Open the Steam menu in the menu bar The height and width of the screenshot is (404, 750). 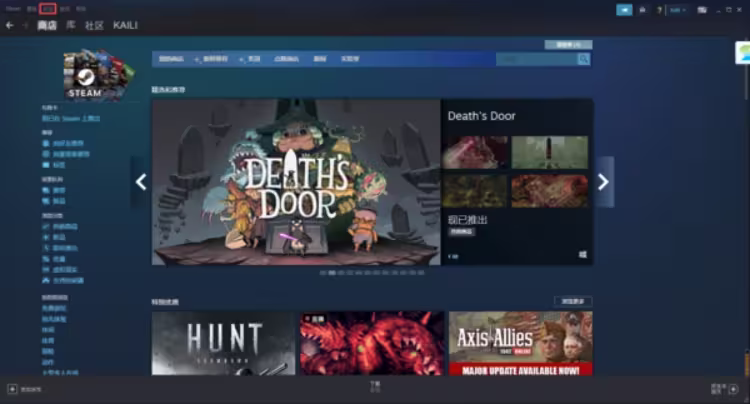click(13, 9)
